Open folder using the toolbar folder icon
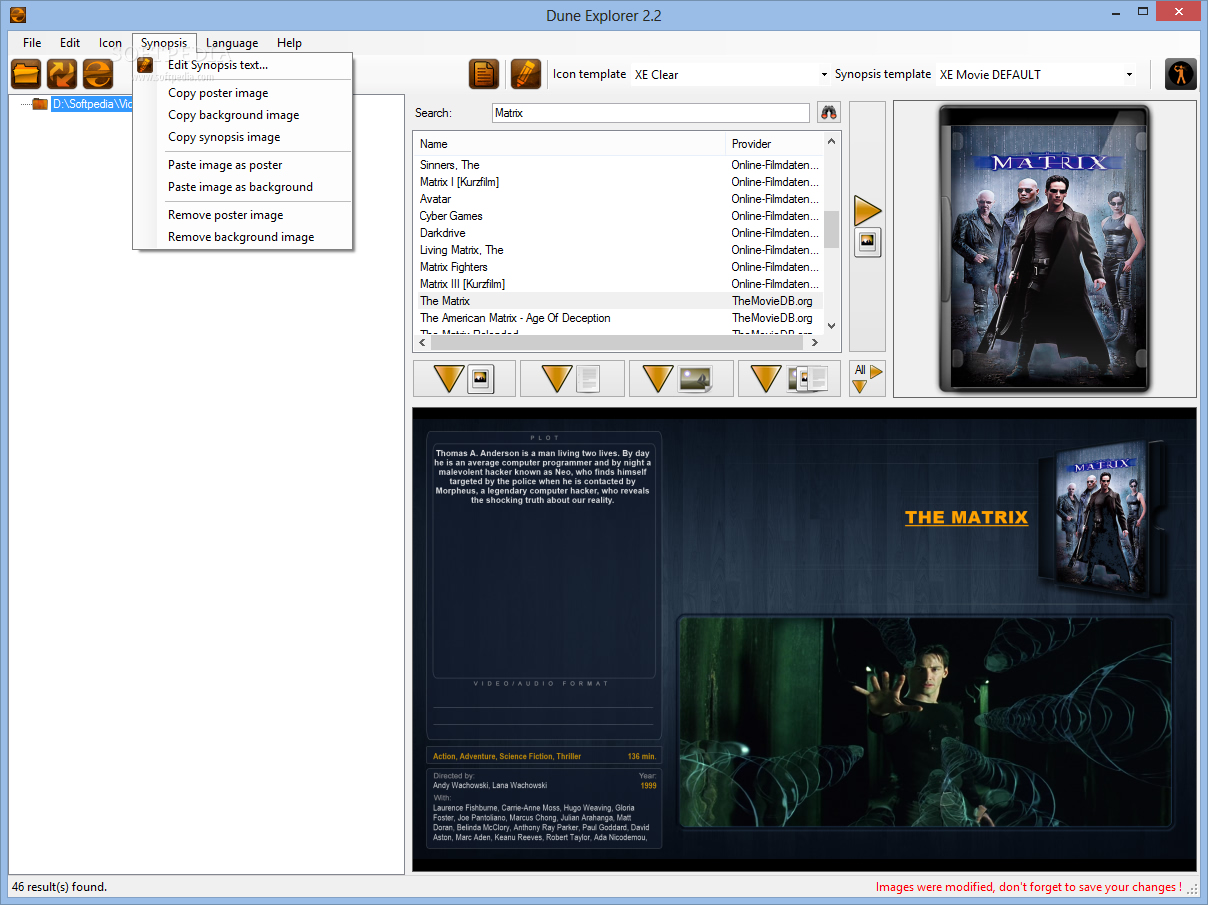Viewport: 1208px width, 905px height. click(x=26, y=74)
